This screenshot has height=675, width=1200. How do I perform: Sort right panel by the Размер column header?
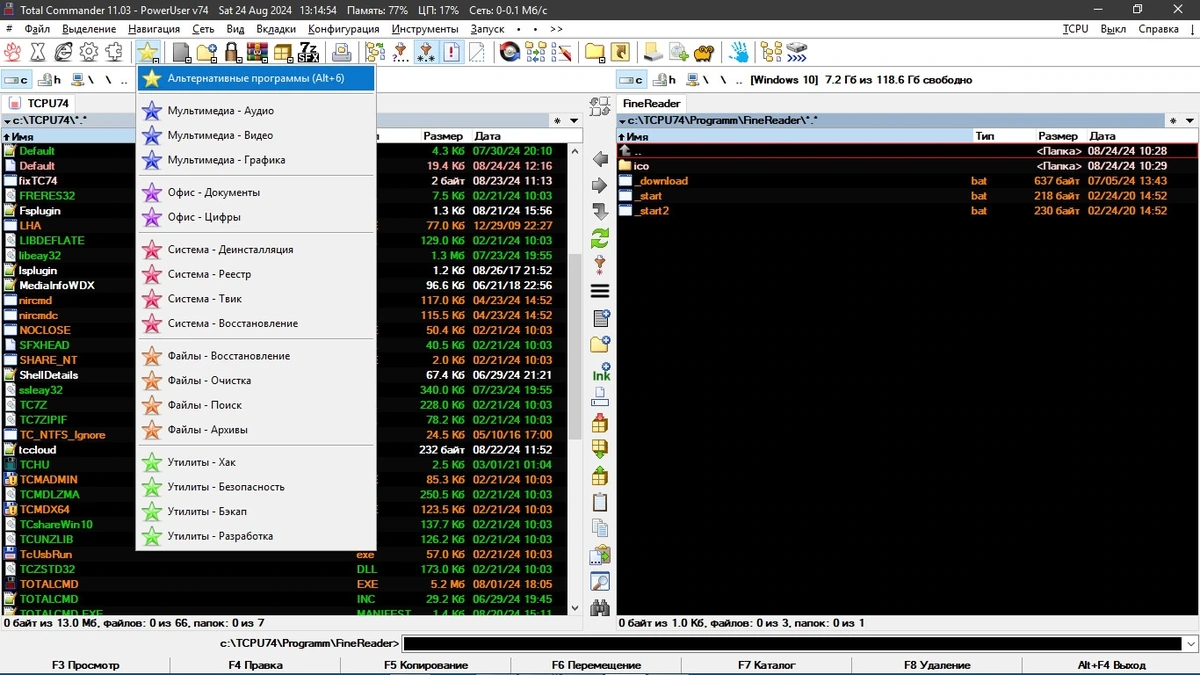pos(1058,136)
